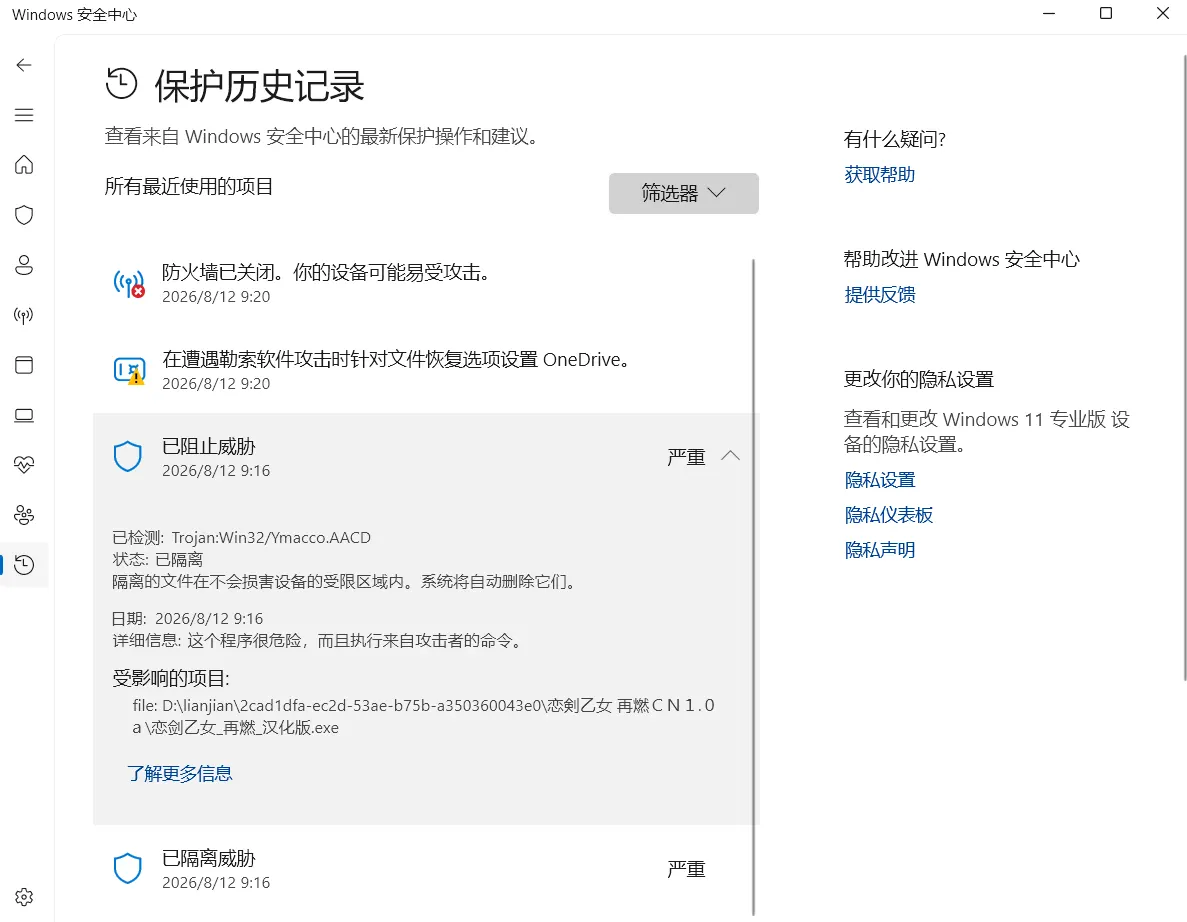Image resolution: width=1187 pixels, height=922 pixels.
Task: Click 提供反馈 link
Action: point(880,294)
